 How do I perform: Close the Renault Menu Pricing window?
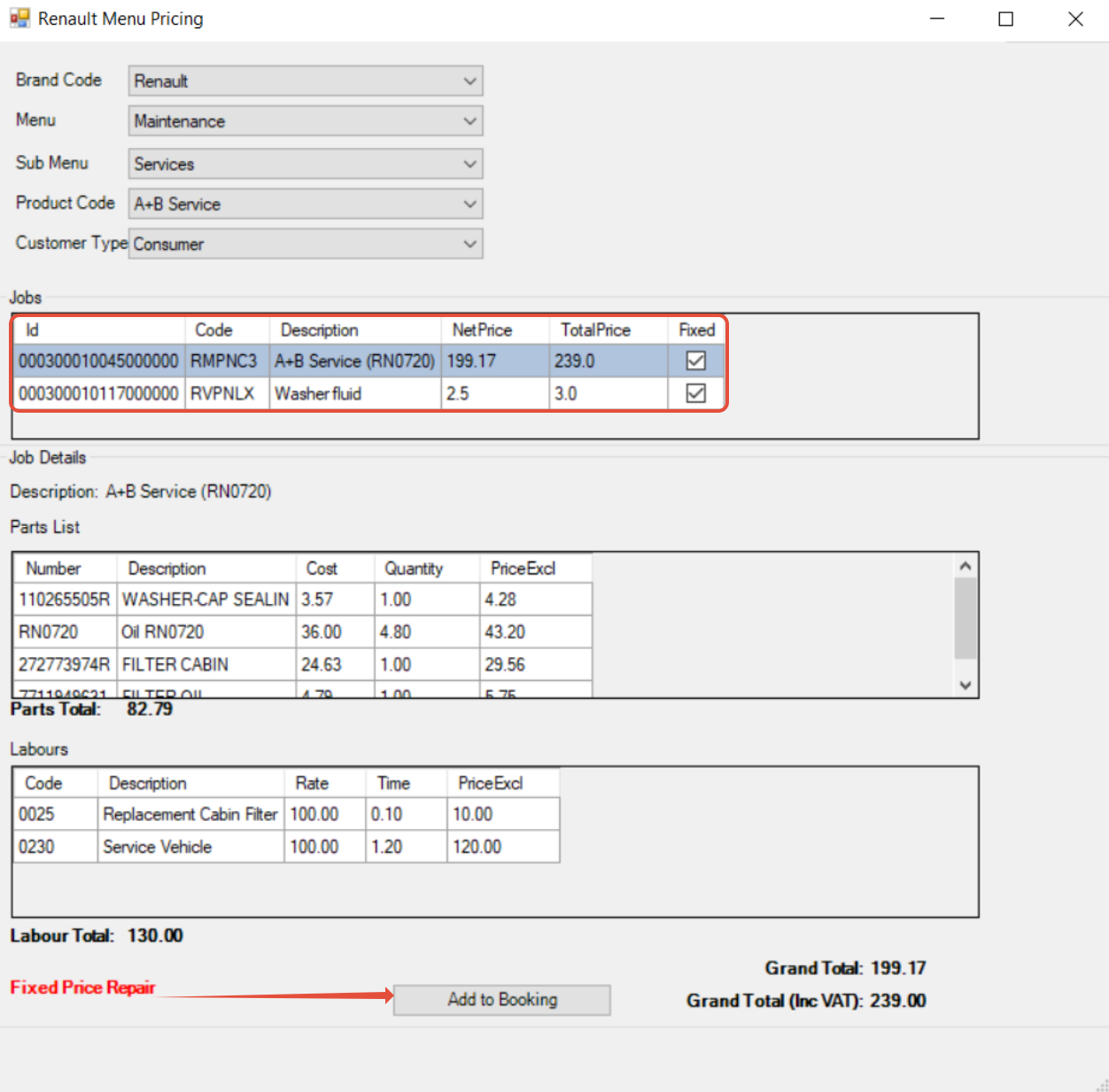pos(1075,19)
